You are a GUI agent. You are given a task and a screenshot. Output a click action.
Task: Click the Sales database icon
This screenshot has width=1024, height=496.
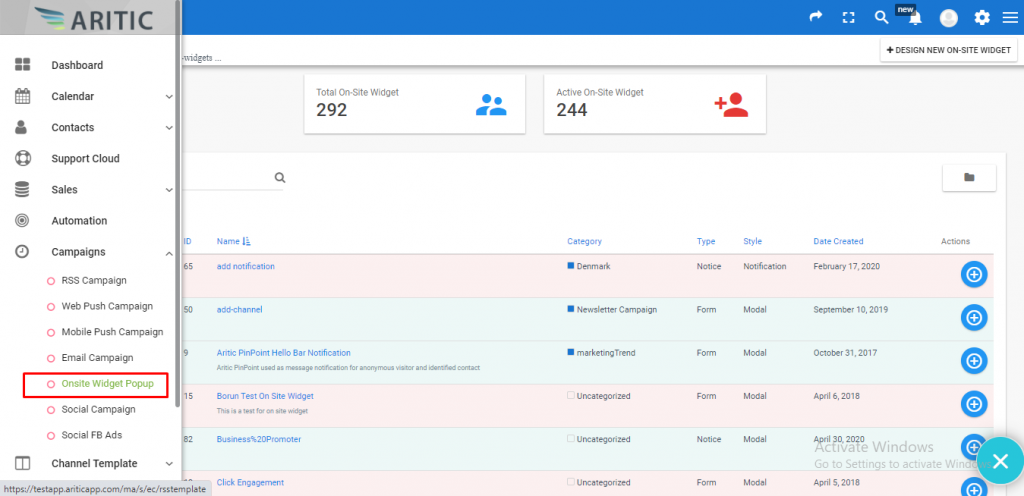tap(22, 189)
